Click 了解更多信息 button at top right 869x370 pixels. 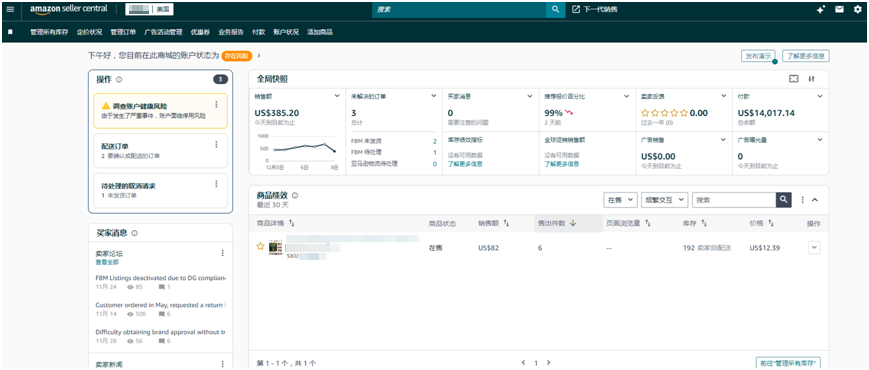(806, 56)
